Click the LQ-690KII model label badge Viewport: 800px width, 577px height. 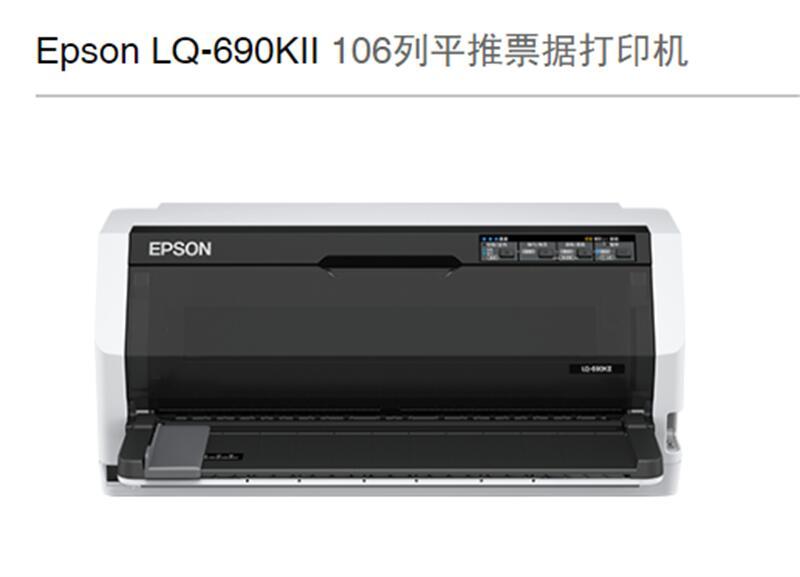(596, 368)
